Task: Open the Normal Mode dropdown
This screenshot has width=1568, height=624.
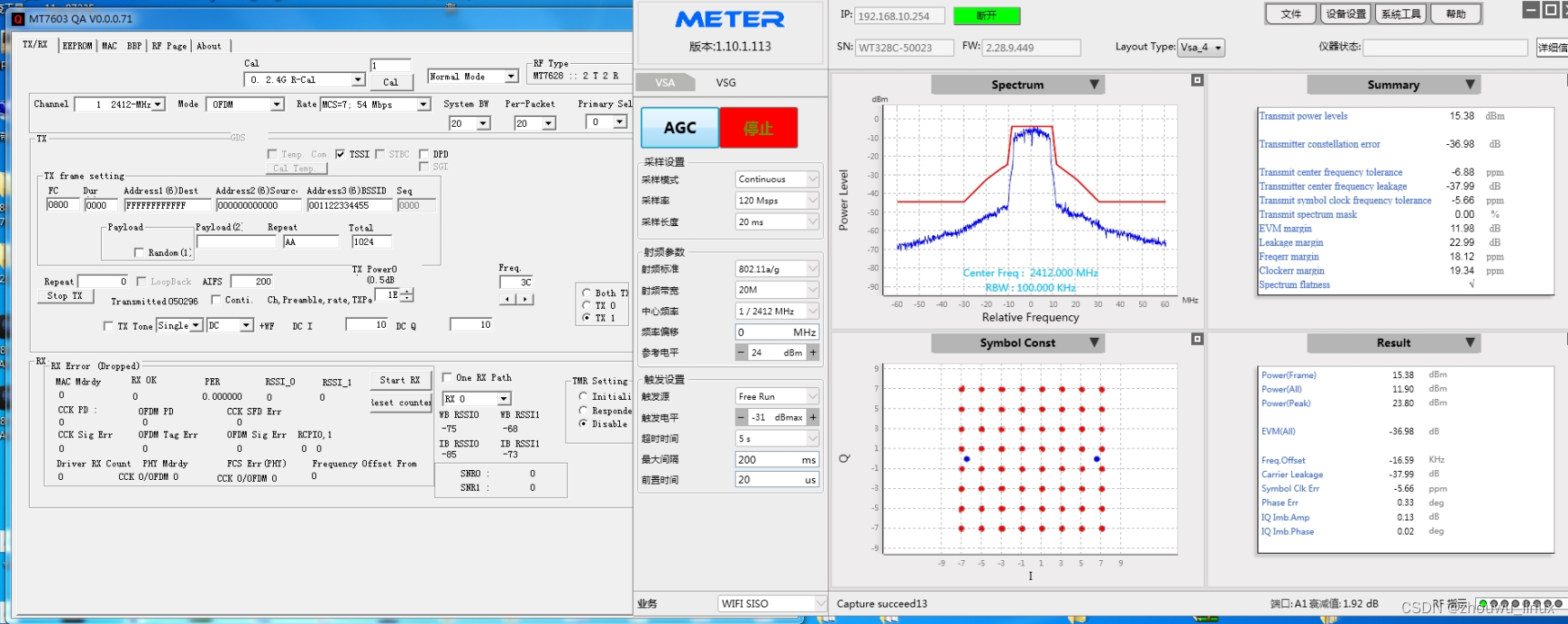Action: pos(511,77)
